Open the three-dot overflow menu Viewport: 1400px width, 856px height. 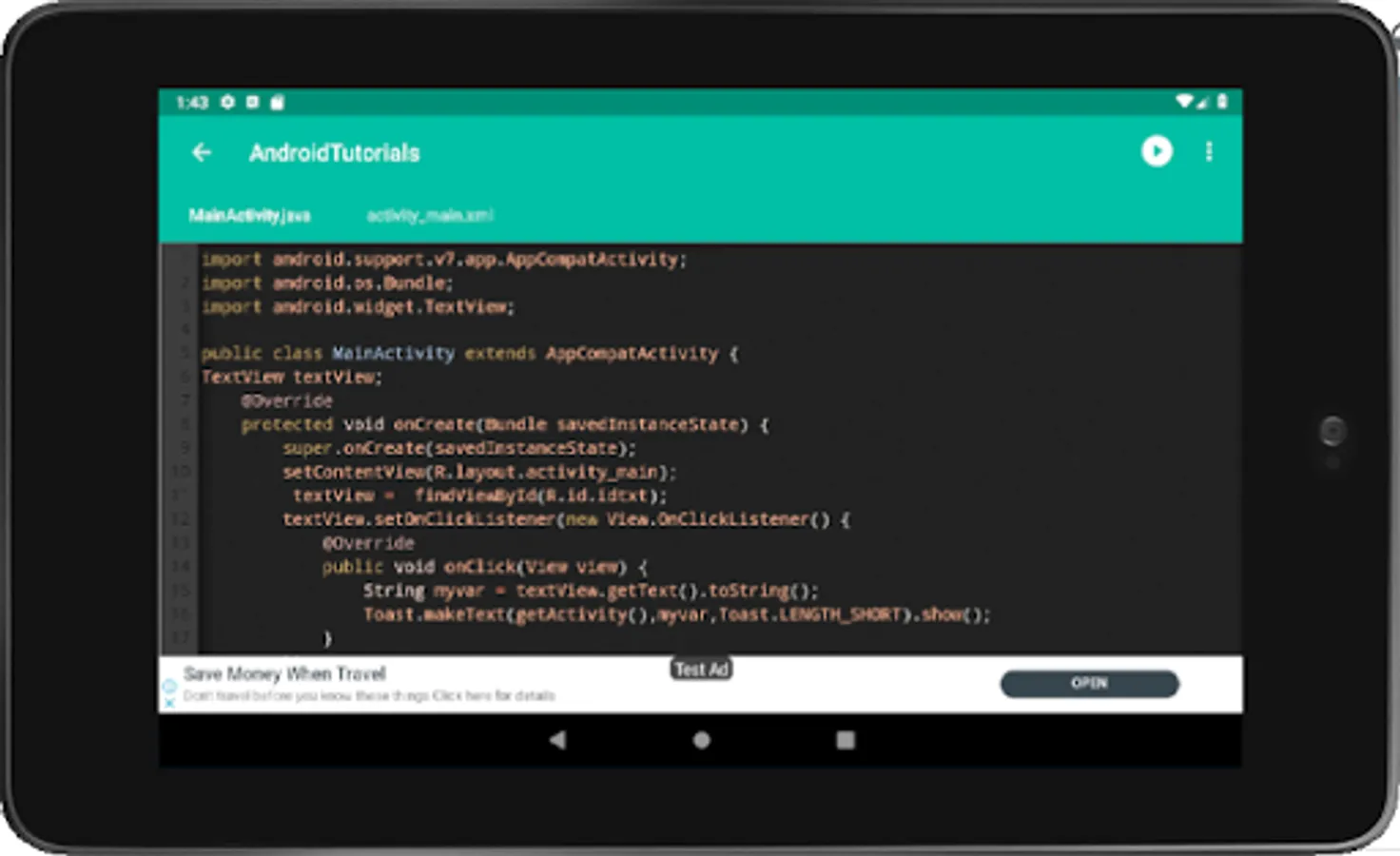tap(1209, 151)
